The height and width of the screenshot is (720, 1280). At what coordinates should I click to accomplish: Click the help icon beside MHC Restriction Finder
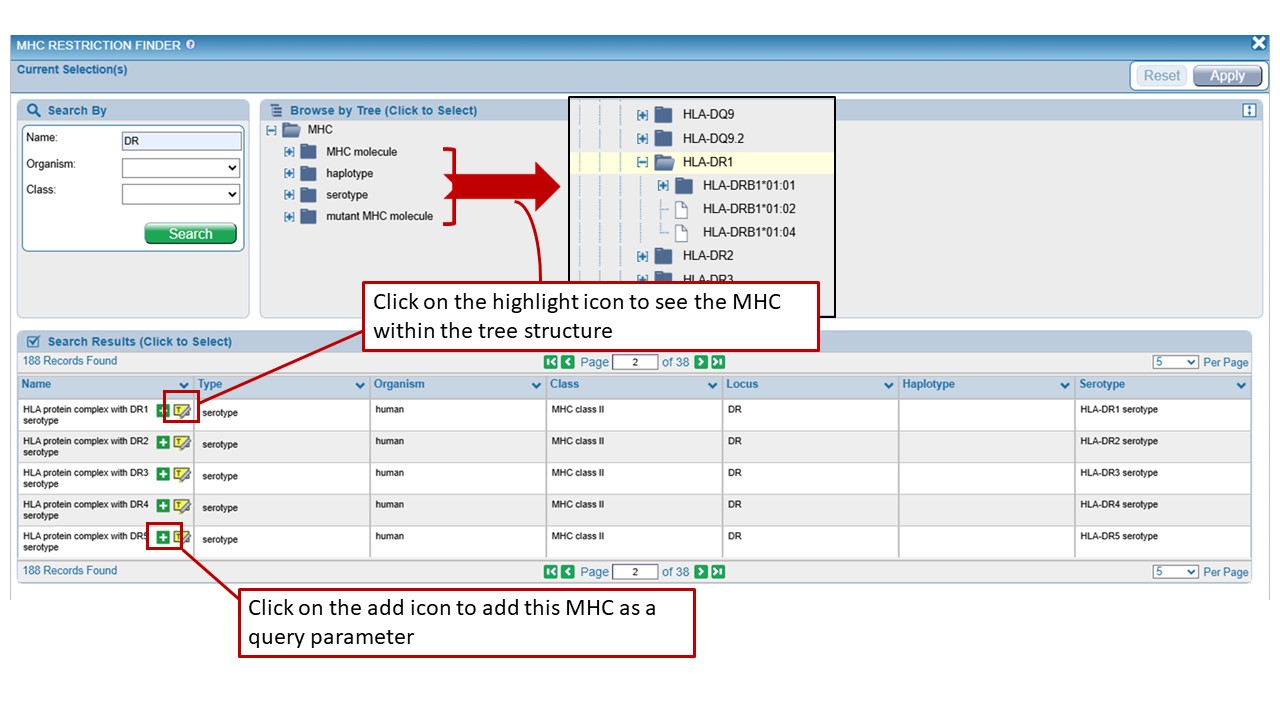(x=191, y=45)
